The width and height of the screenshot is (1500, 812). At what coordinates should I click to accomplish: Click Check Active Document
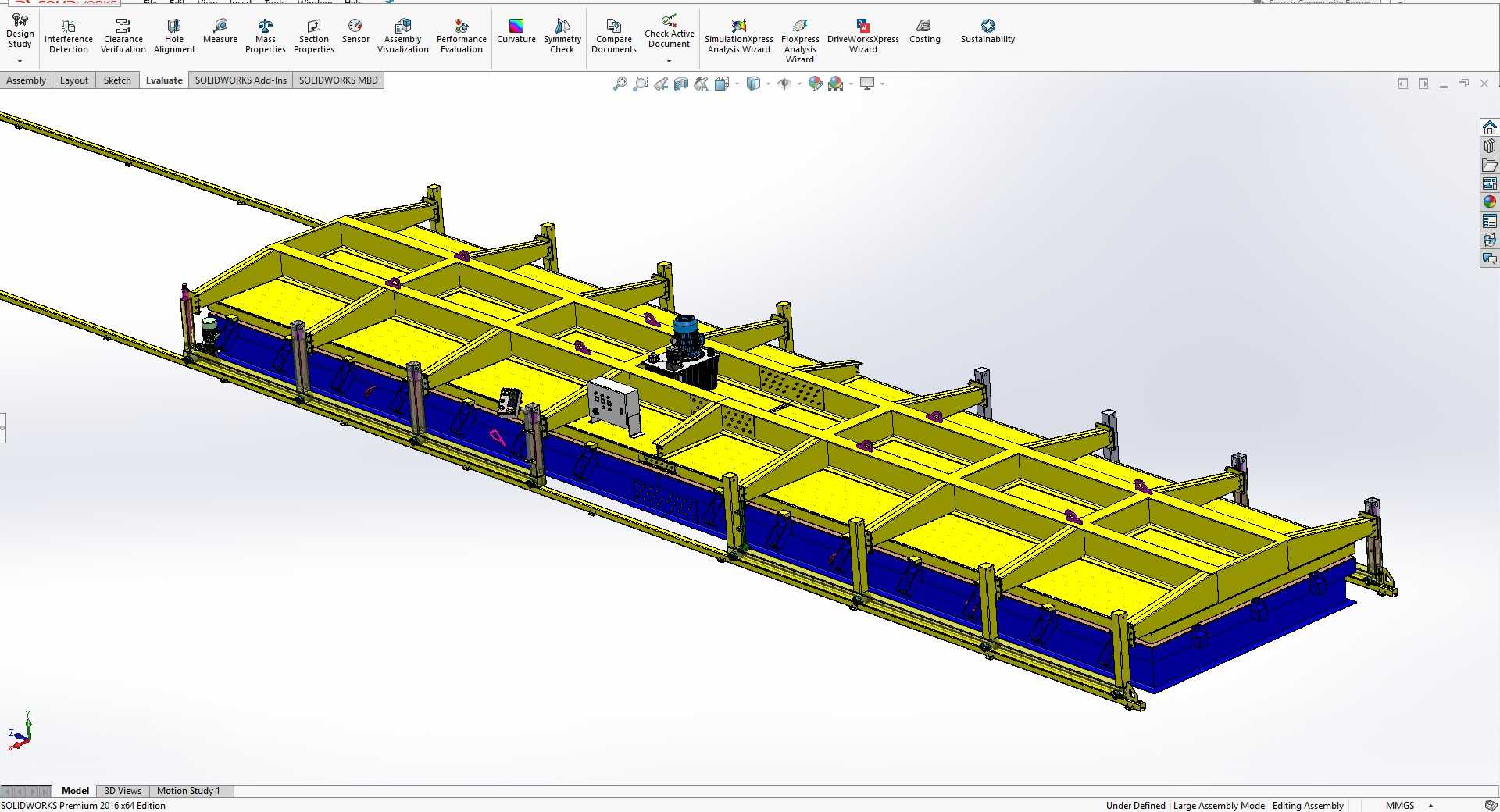click(x=670, y=31)
